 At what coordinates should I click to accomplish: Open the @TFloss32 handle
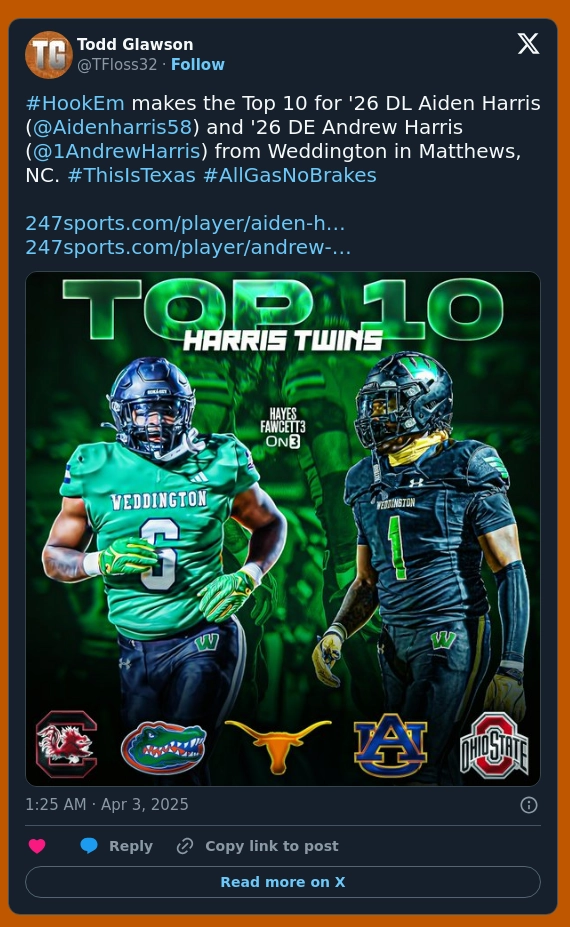point(117,64)
